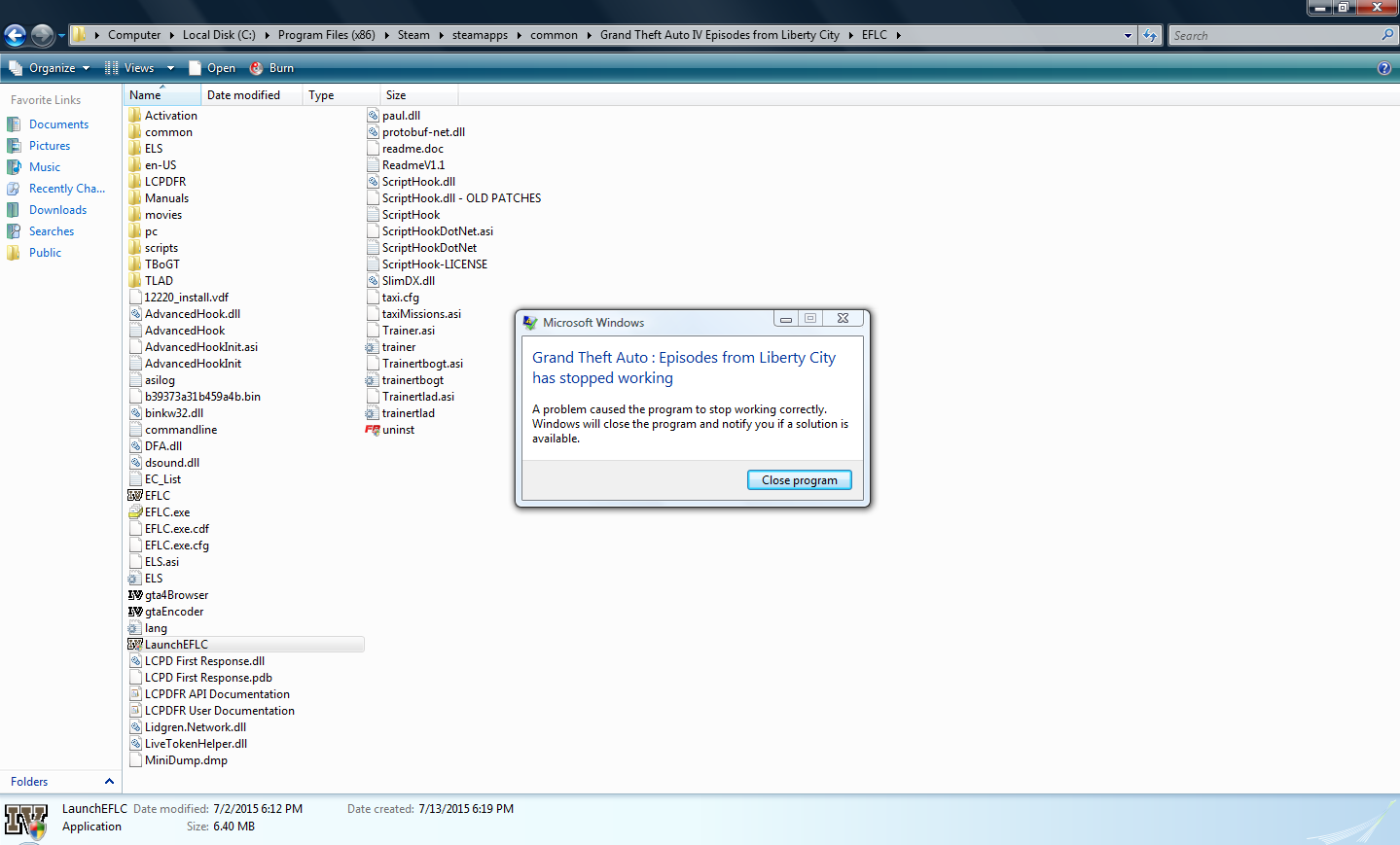Image resolution: width=1400 pixels, height=845 pixels.
Task: Open the Pictures favorite link
Action: [50, 146]
